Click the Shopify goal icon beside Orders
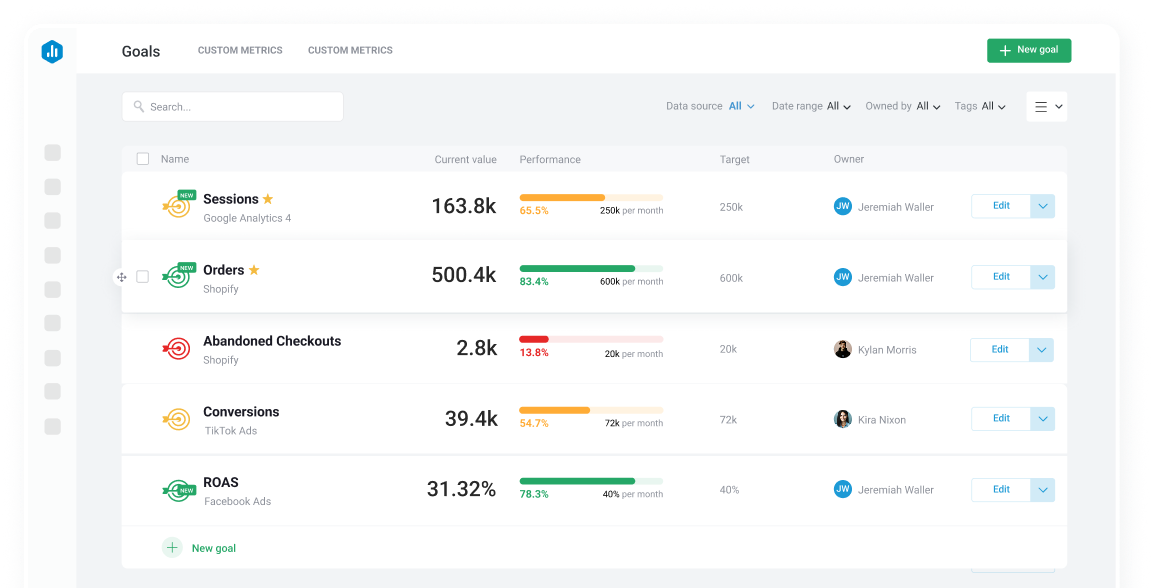This screenshot has height=588, width=1151. point(178,276)
